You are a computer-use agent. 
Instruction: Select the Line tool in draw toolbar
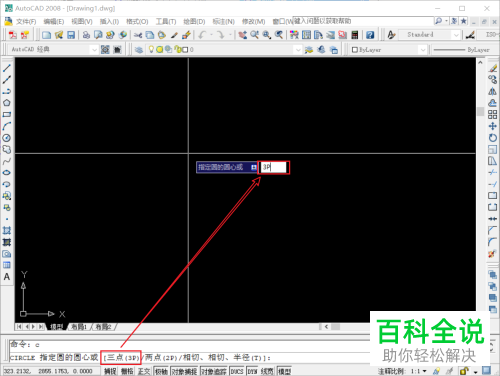7,68
